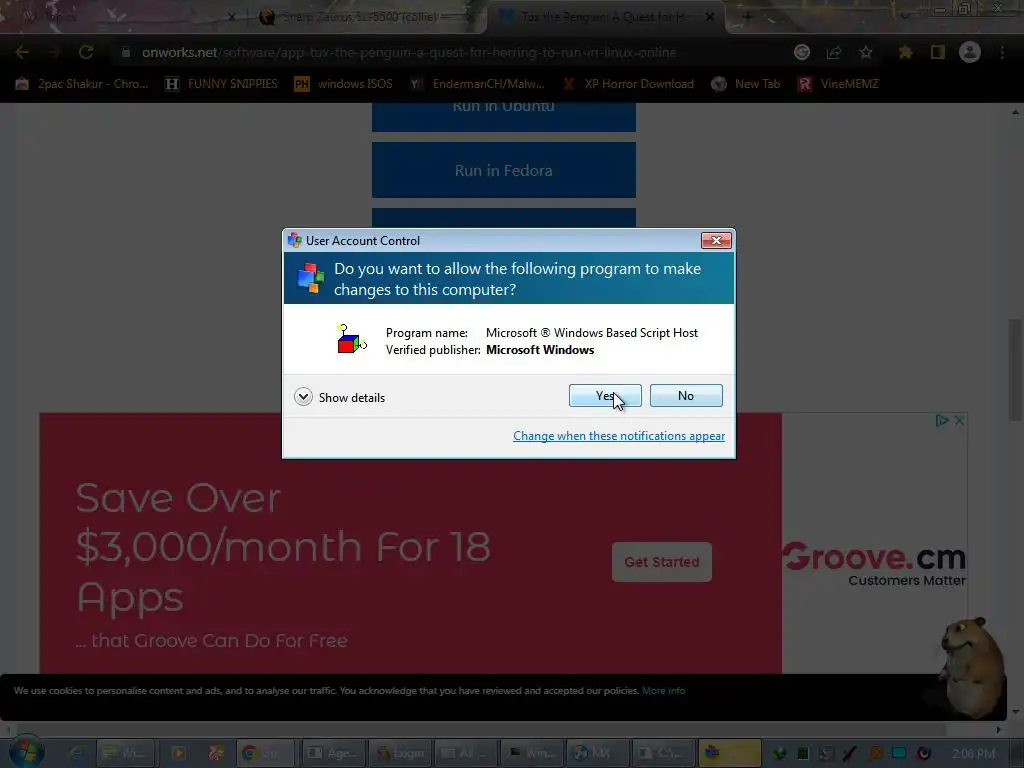
Task: Click No in User Account Control dialog
Action: pyautogui.click(x=686, y=396)
